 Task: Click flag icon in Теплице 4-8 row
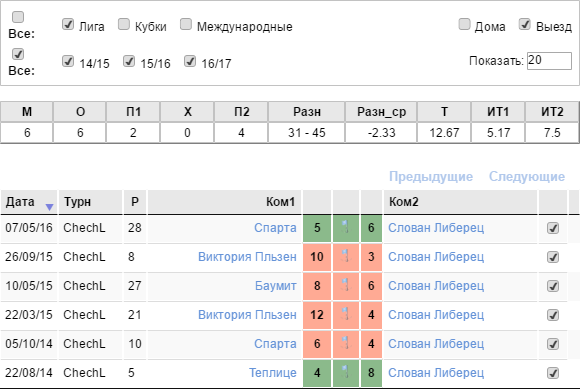345,372
